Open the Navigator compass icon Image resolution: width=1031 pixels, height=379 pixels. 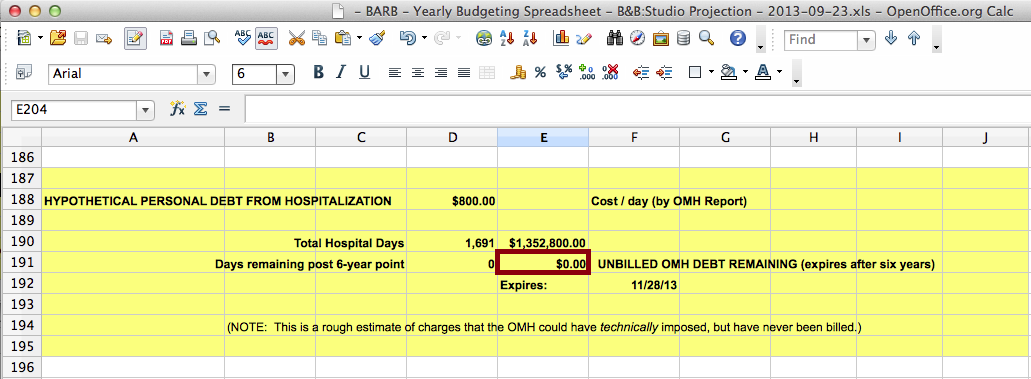(637, 38)
